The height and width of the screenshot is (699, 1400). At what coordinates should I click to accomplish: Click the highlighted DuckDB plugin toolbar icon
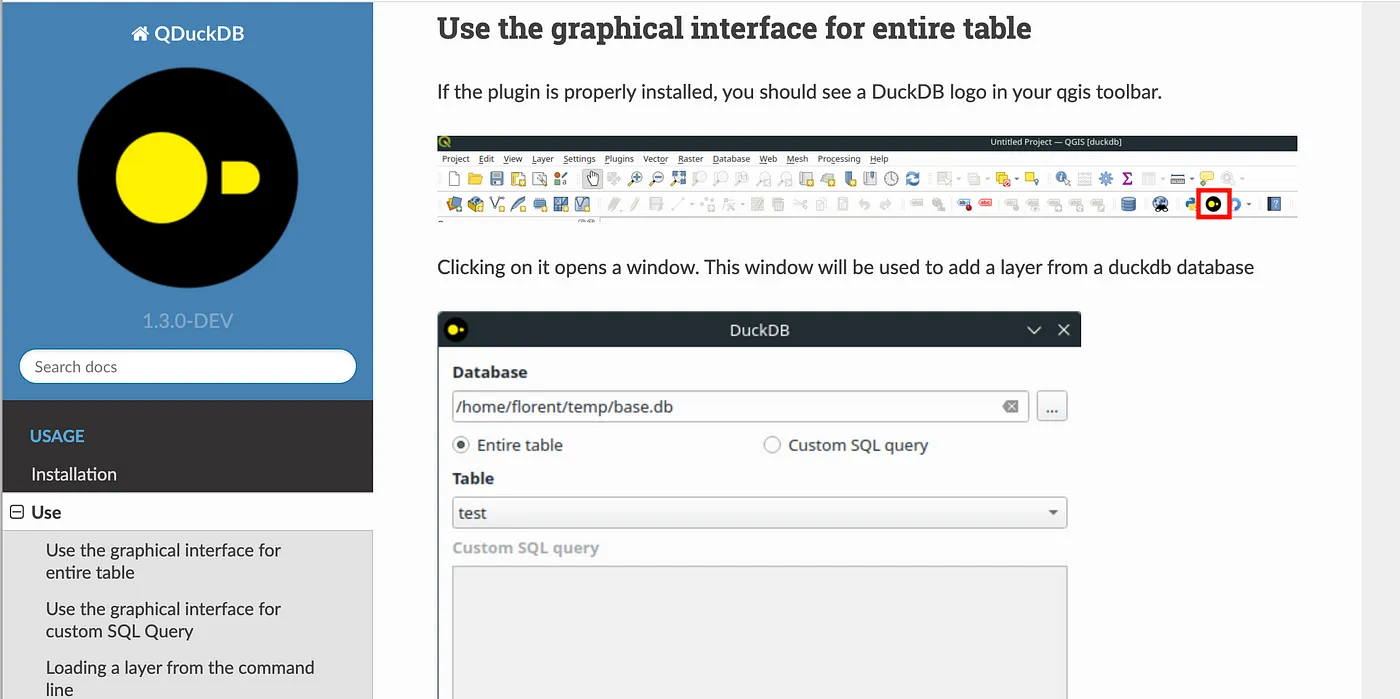[x=1213, y=204]
